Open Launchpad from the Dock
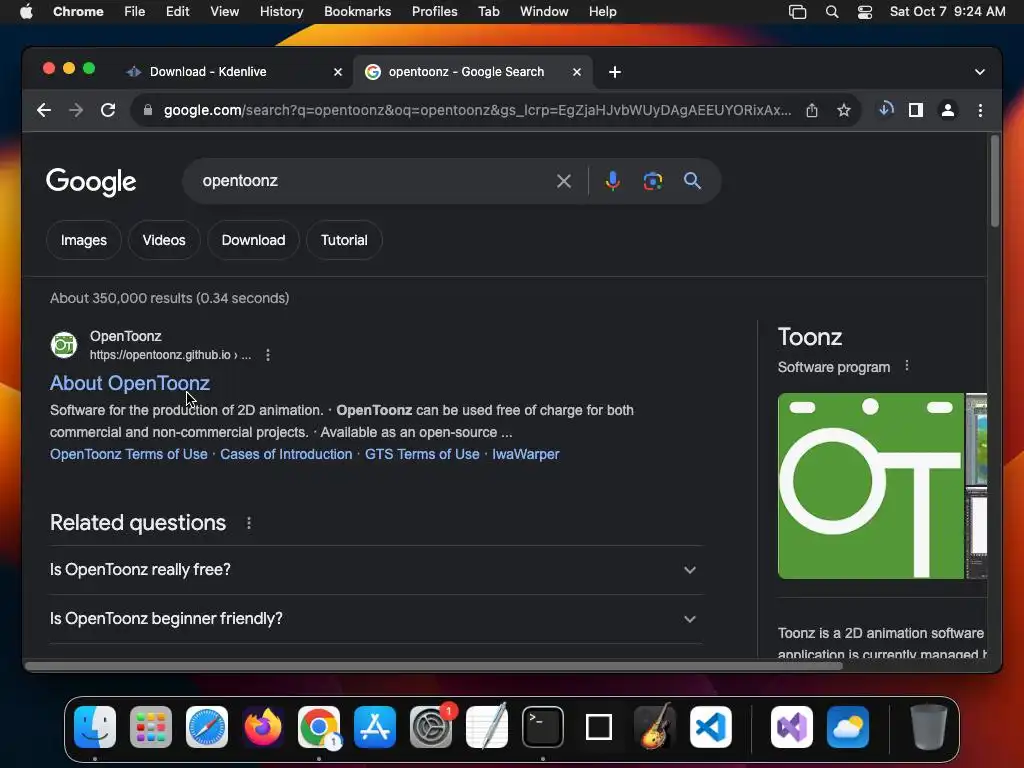 pyautogui.click(x=151, y=726)
